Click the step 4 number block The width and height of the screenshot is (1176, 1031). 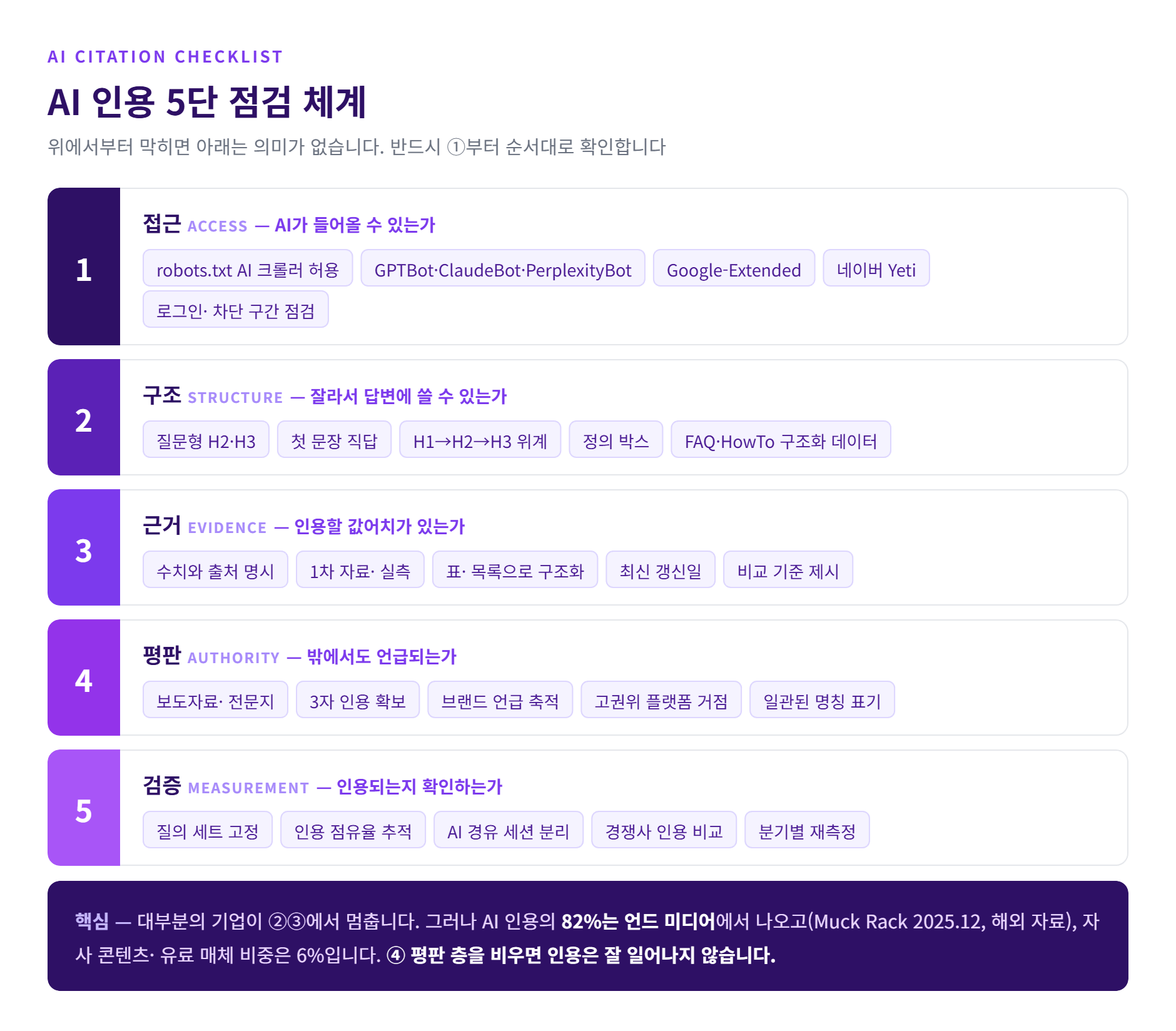point(84,678)
